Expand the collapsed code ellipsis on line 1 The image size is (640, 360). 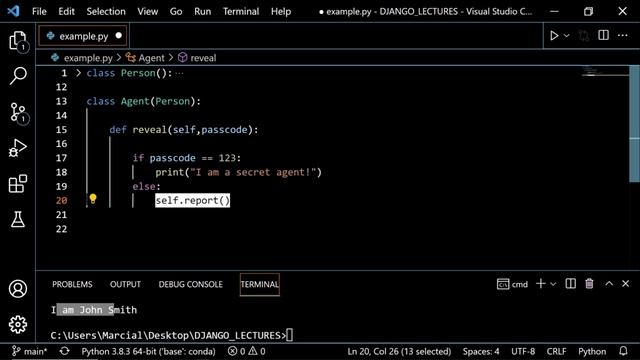180,73
